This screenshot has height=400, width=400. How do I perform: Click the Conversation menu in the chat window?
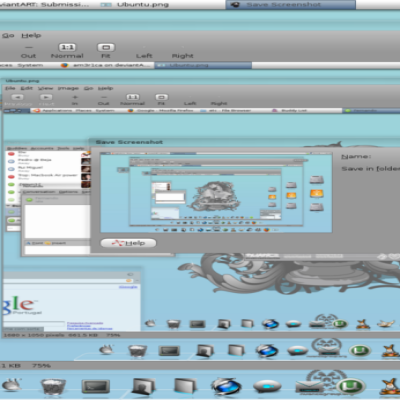[39, 192]
